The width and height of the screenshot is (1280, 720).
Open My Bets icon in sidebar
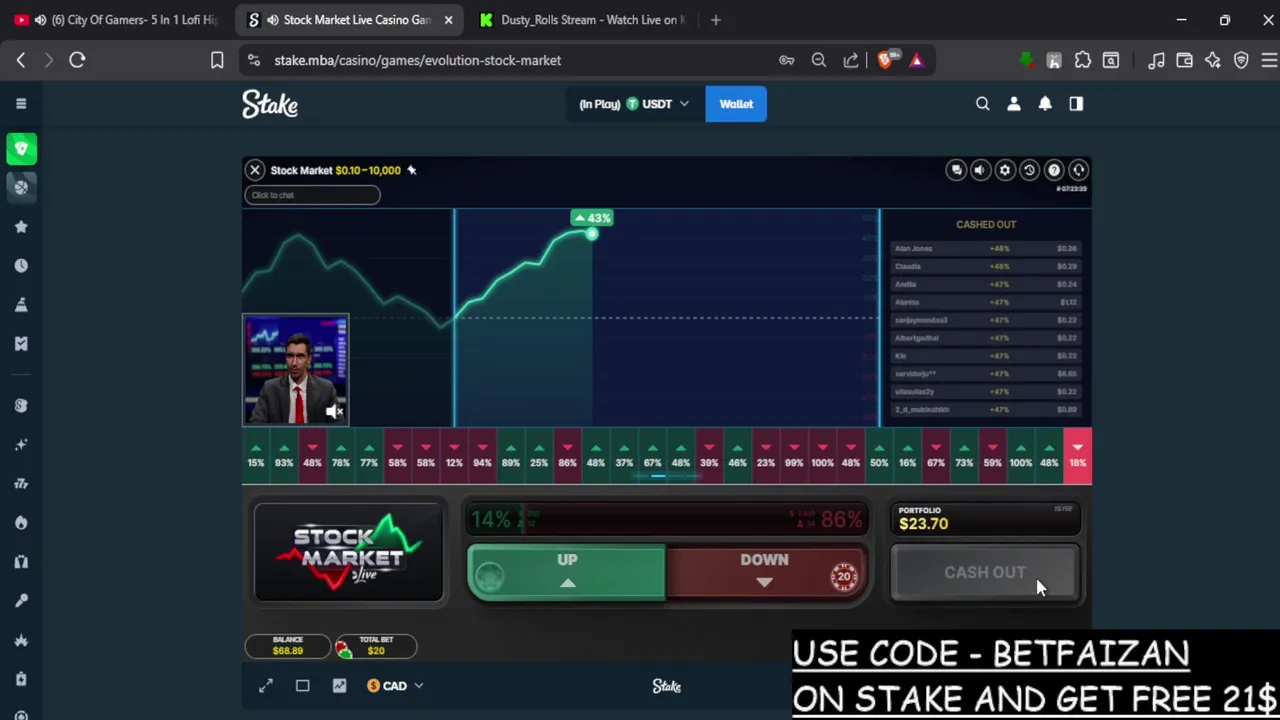21,344
